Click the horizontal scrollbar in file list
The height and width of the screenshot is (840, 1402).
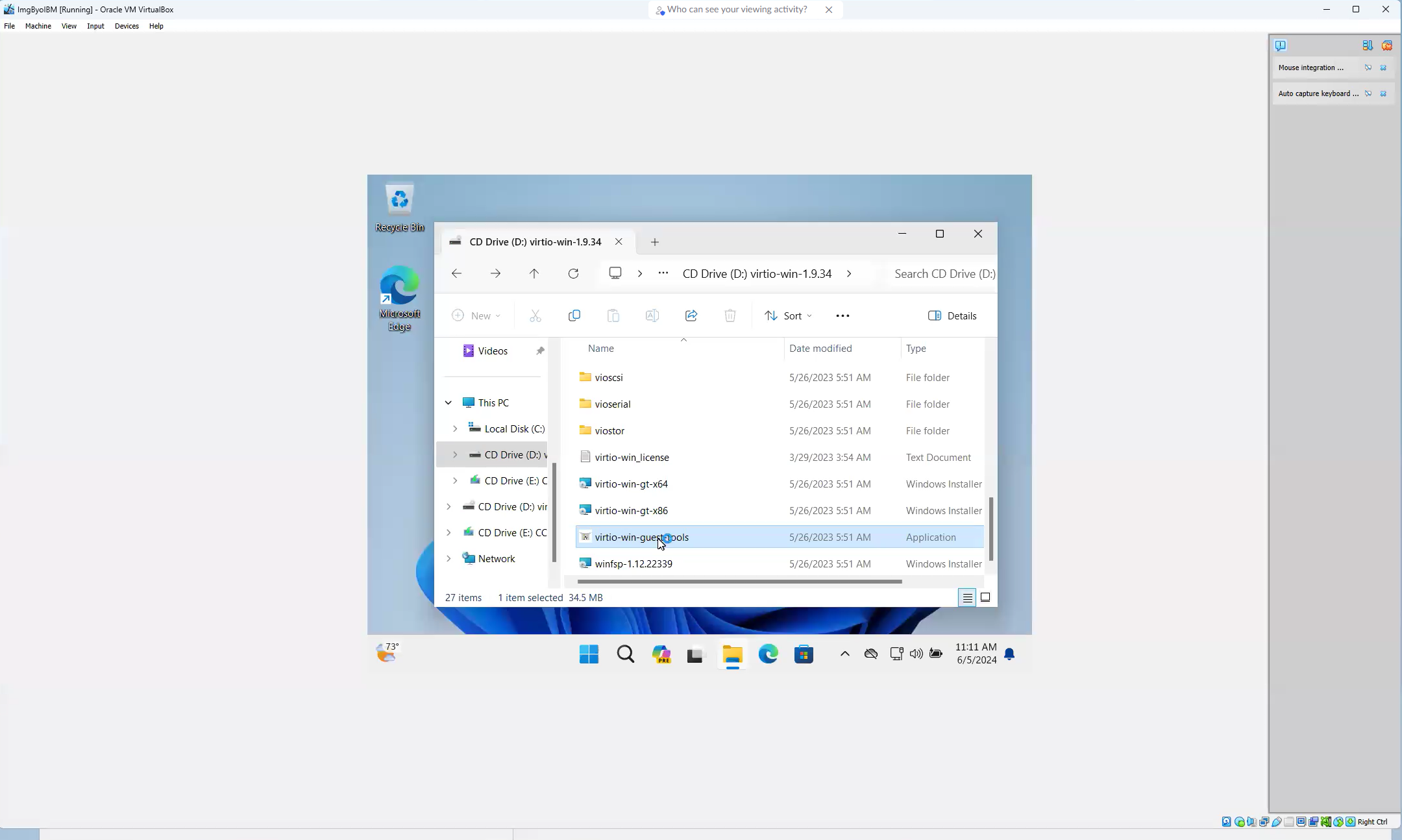point(739,582)
